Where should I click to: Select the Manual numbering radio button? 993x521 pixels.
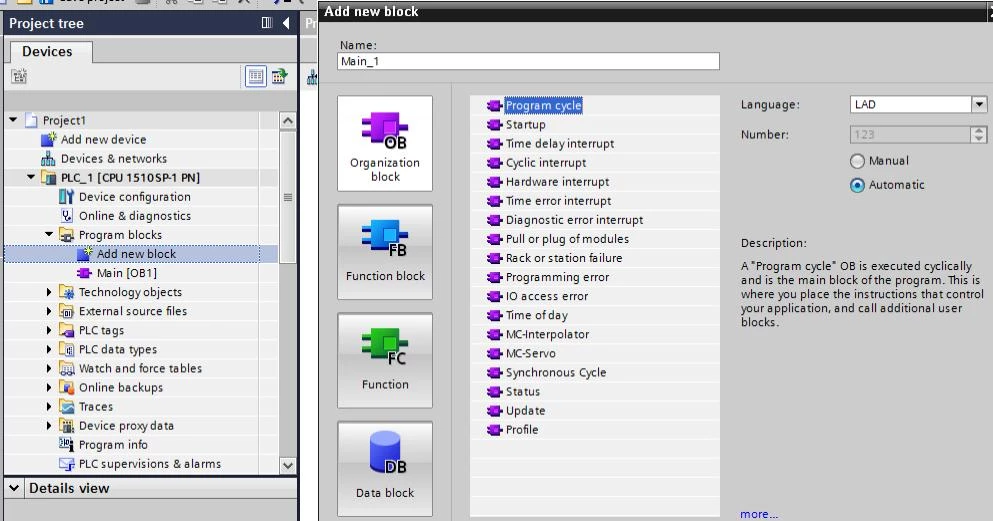[x=857, y=161]
